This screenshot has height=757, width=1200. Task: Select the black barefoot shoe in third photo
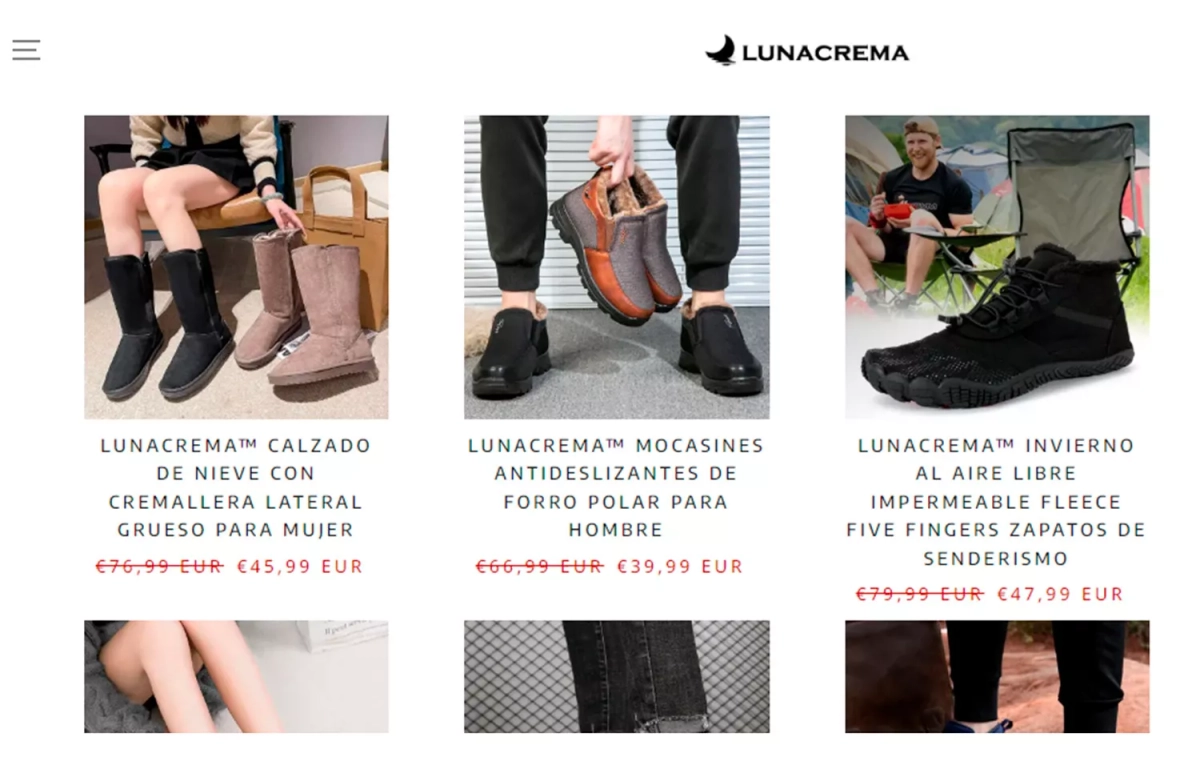pos(998,328)
